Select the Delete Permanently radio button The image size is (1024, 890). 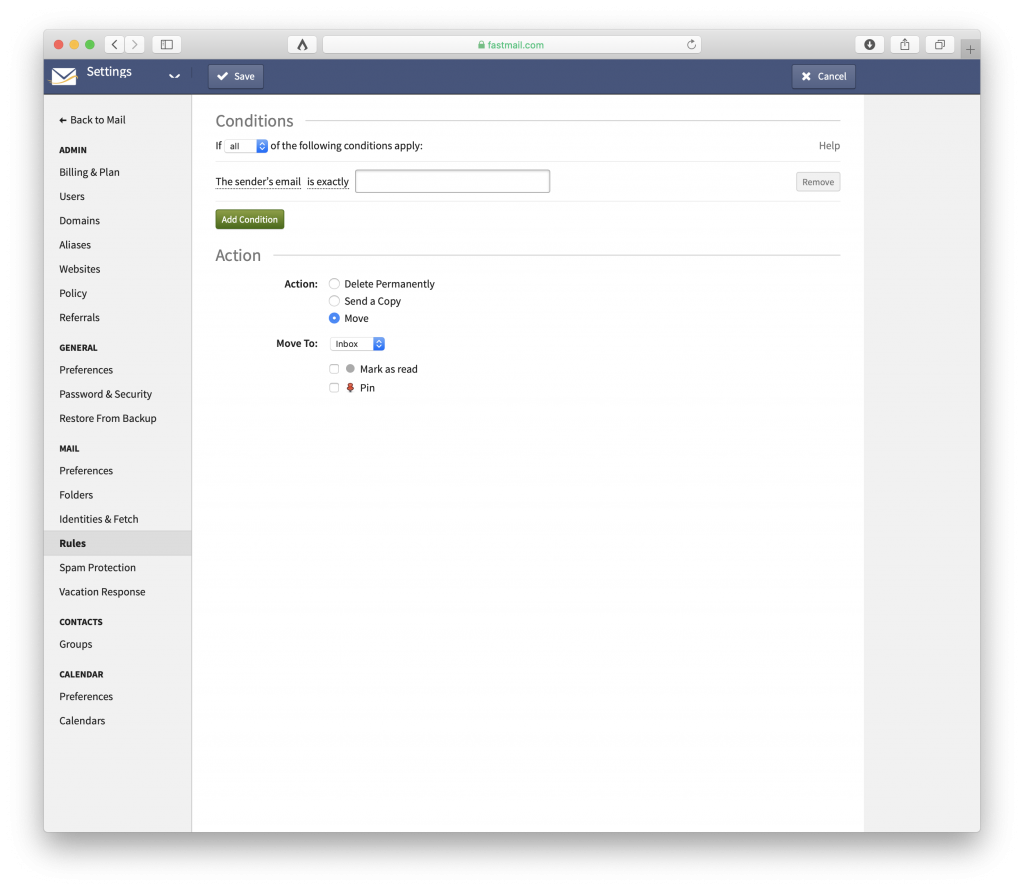tap(334, 283)
